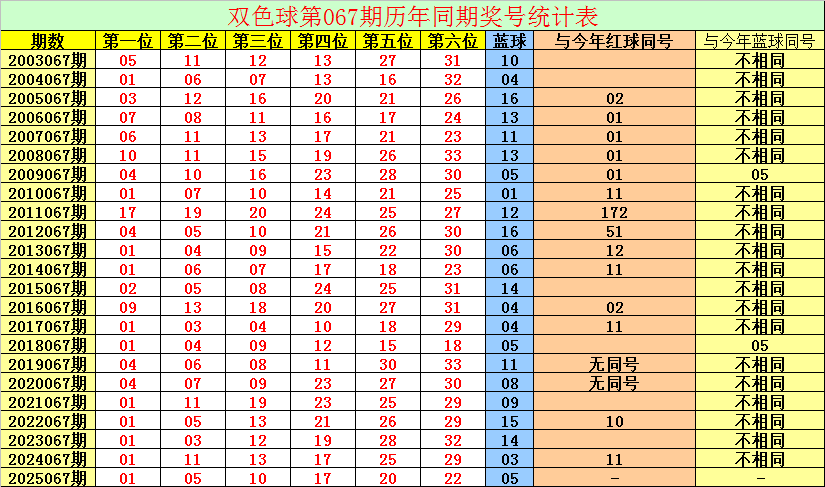Click the 2021067期 row label
The width and height of the screenshot is (825, 487).
47,402
